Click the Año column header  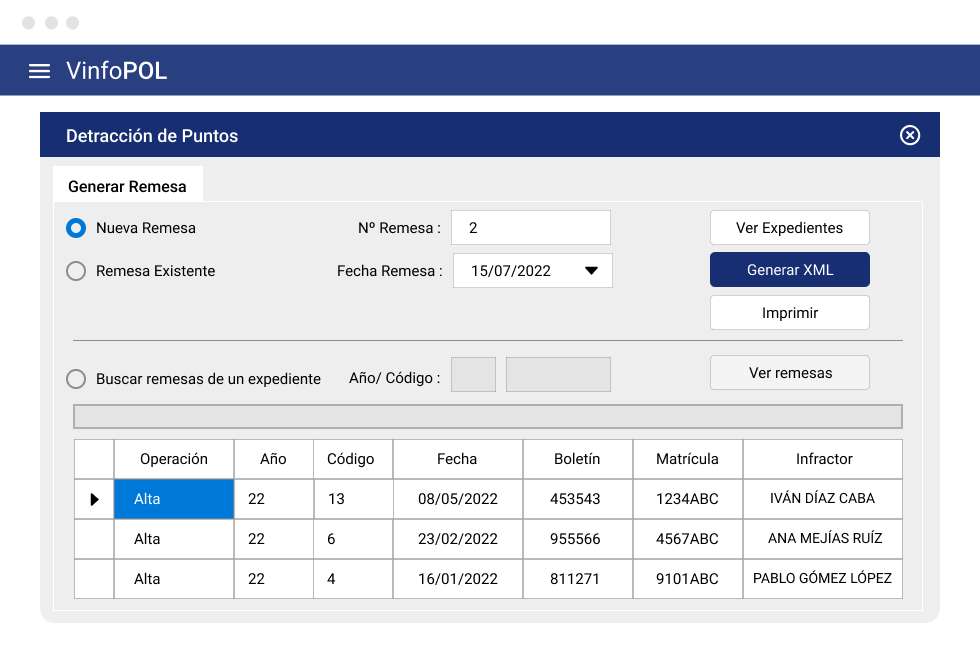pyautogui.click(x=273, y=459)
